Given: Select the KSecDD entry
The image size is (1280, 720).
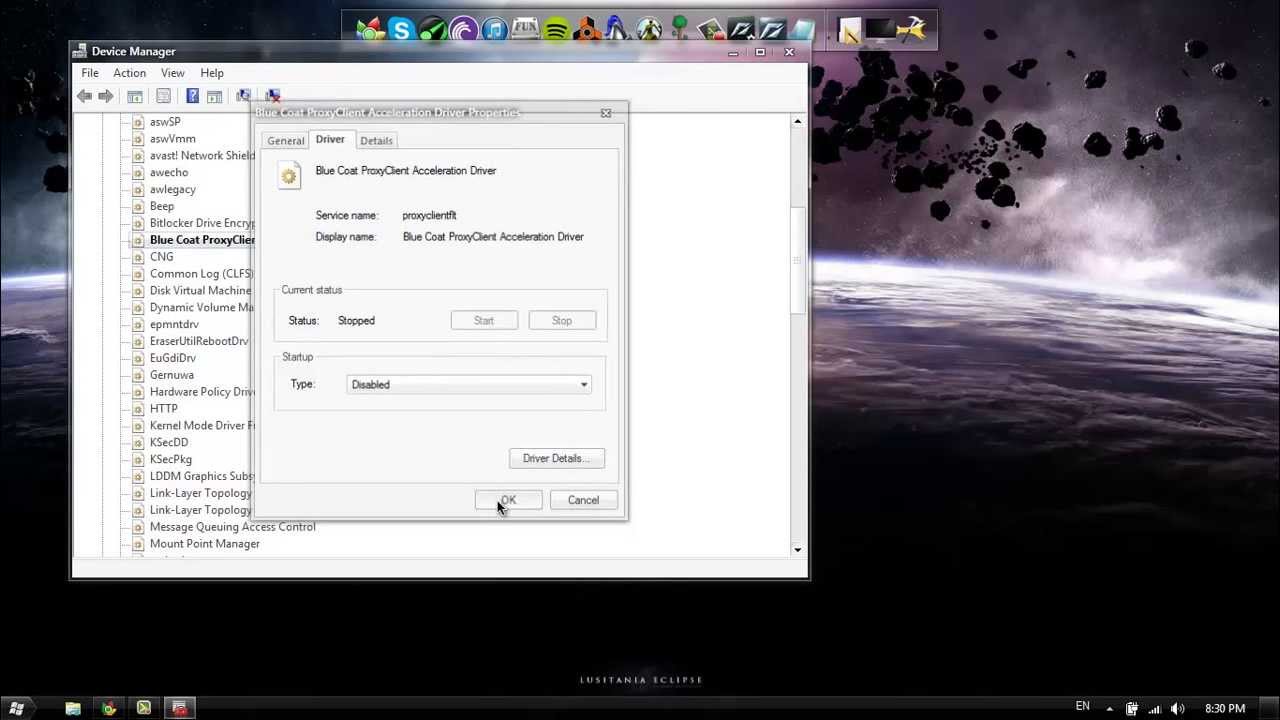Looking at the screenshot, I should coord(169,443).
